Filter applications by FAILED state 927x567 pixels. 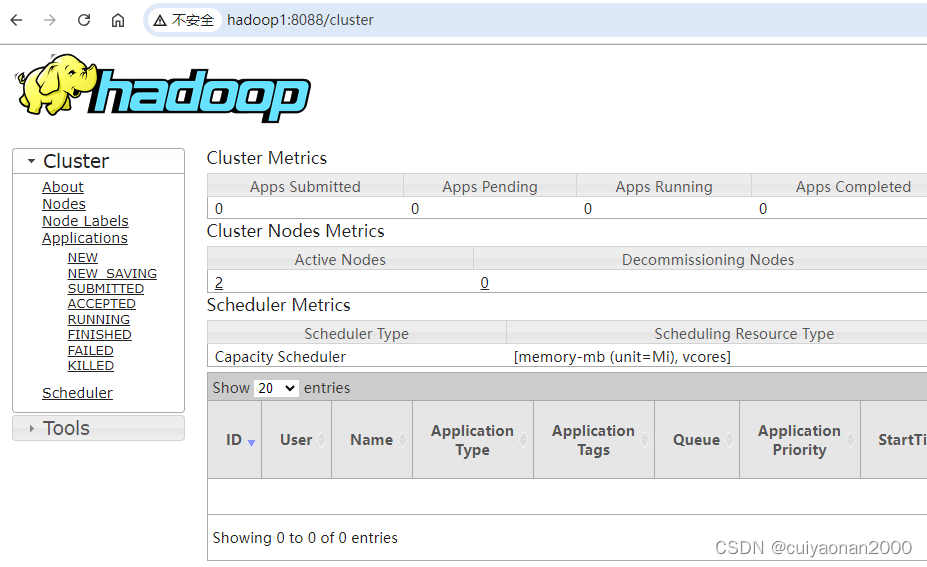[x=90, y=351]
